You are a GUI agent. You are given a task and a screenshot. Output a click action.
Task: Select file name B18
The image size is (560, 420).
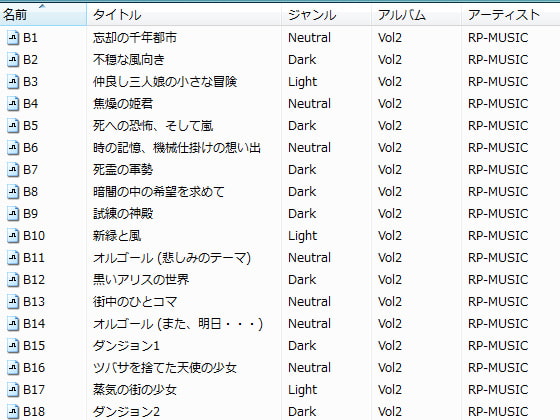(x=34, y=412)
